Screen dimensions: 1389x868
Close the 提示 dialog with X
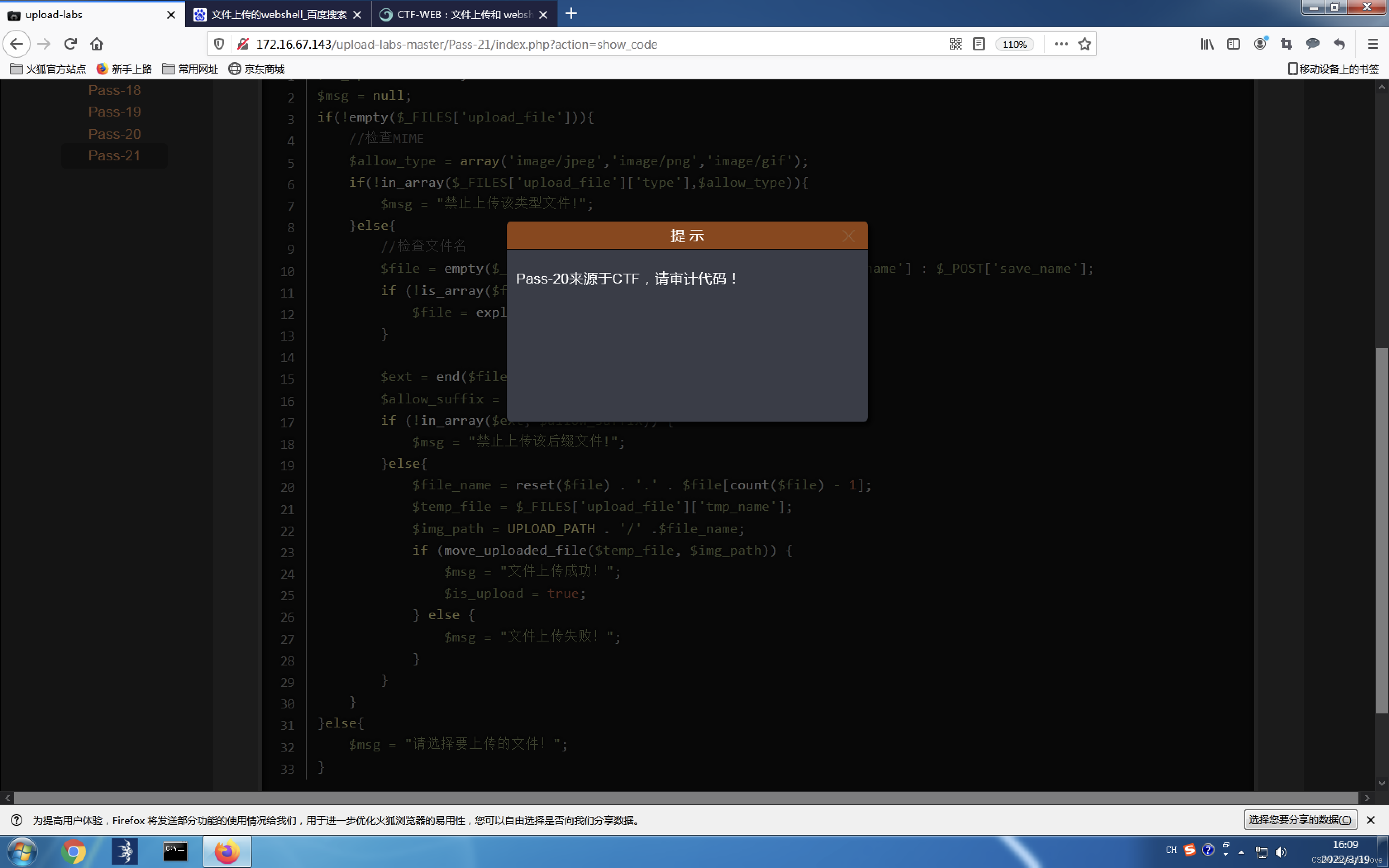click(x=848, y=236)
